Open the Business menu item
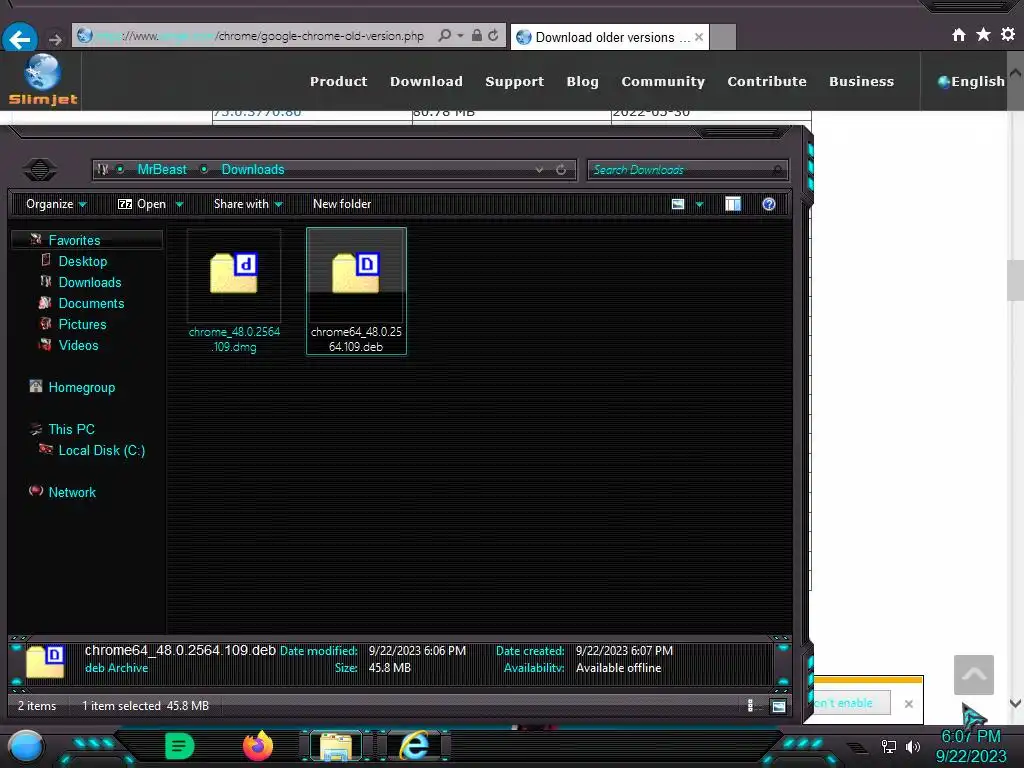The height and width of the screenshot is (768, 1024). click(x=861, y=82)
